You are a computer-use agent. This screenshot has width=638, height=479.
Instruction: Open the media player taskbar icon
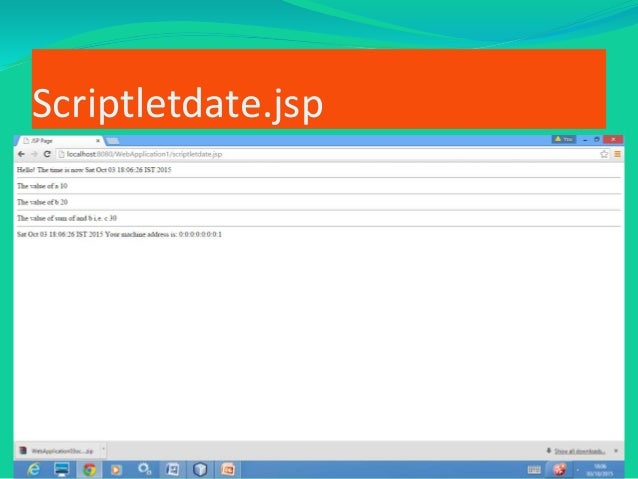116,470
